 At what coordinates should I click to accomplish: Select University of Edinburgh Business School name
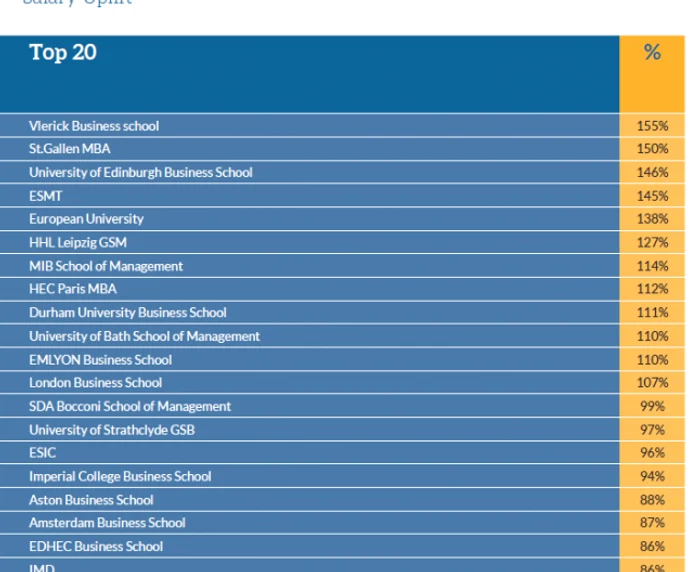coord(141,172)
